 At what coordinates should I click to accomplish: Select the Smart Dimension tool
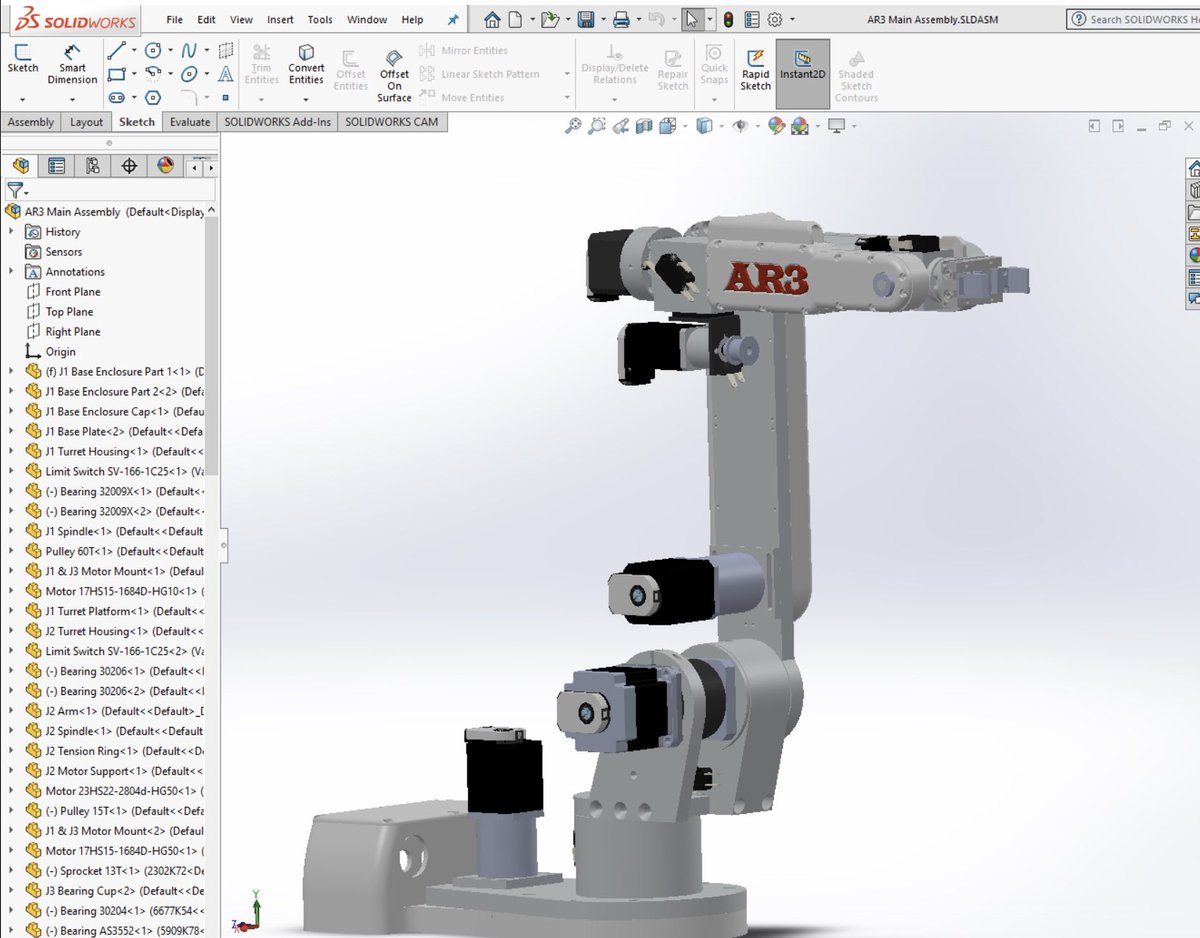pyautogui.click(x=71, y=65)
